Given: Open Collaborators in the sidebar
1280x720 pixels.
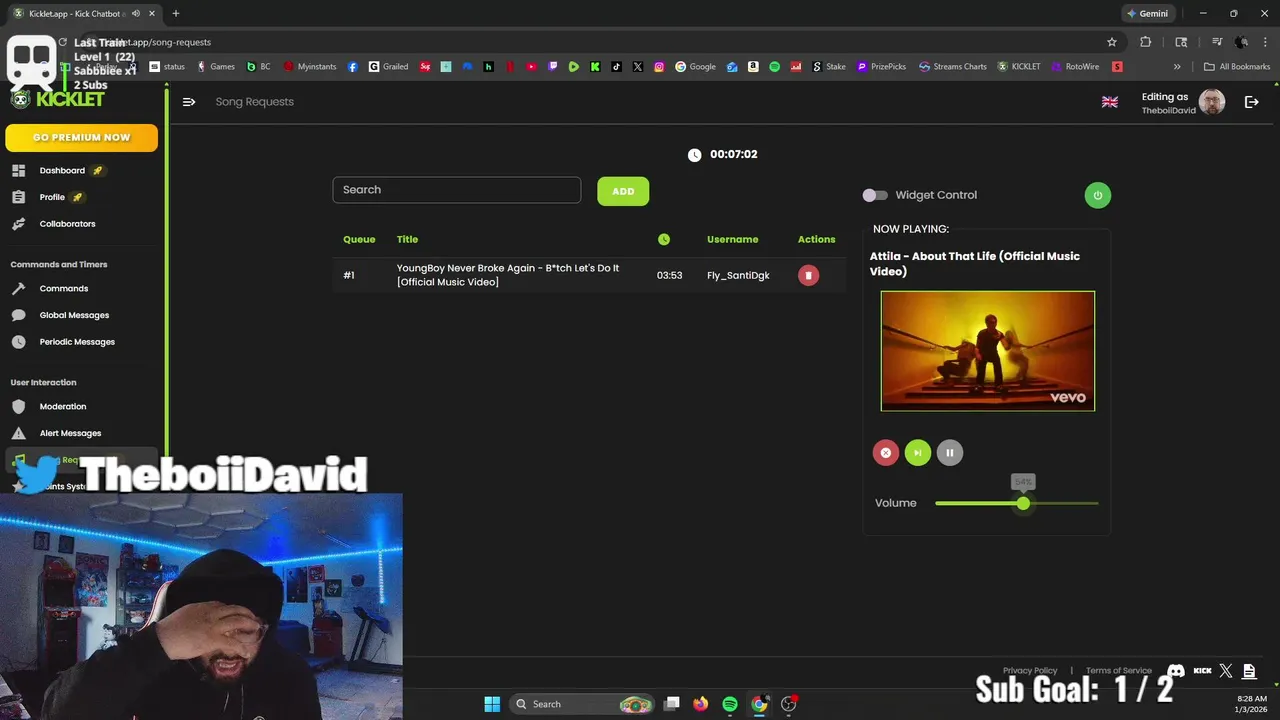Looking at the screenshot, I should click(67, 224).
